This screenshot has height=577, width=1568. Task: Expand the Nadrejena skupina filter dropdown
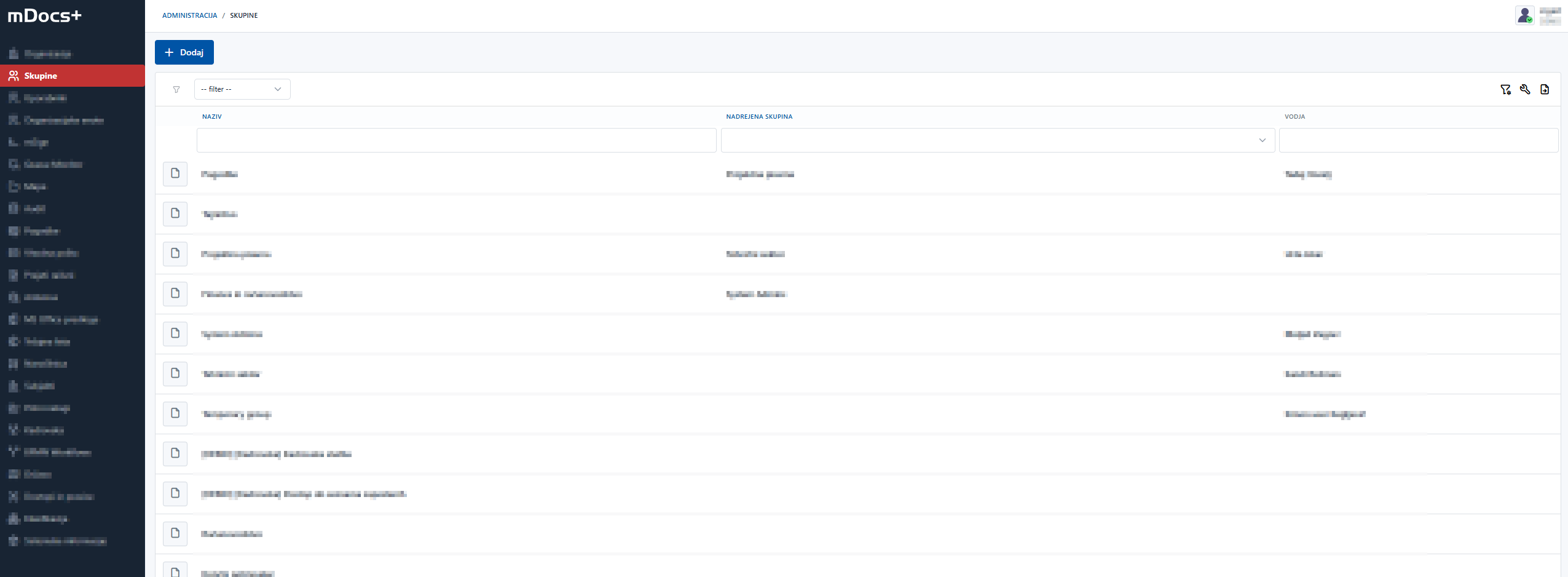pos(998,140)
